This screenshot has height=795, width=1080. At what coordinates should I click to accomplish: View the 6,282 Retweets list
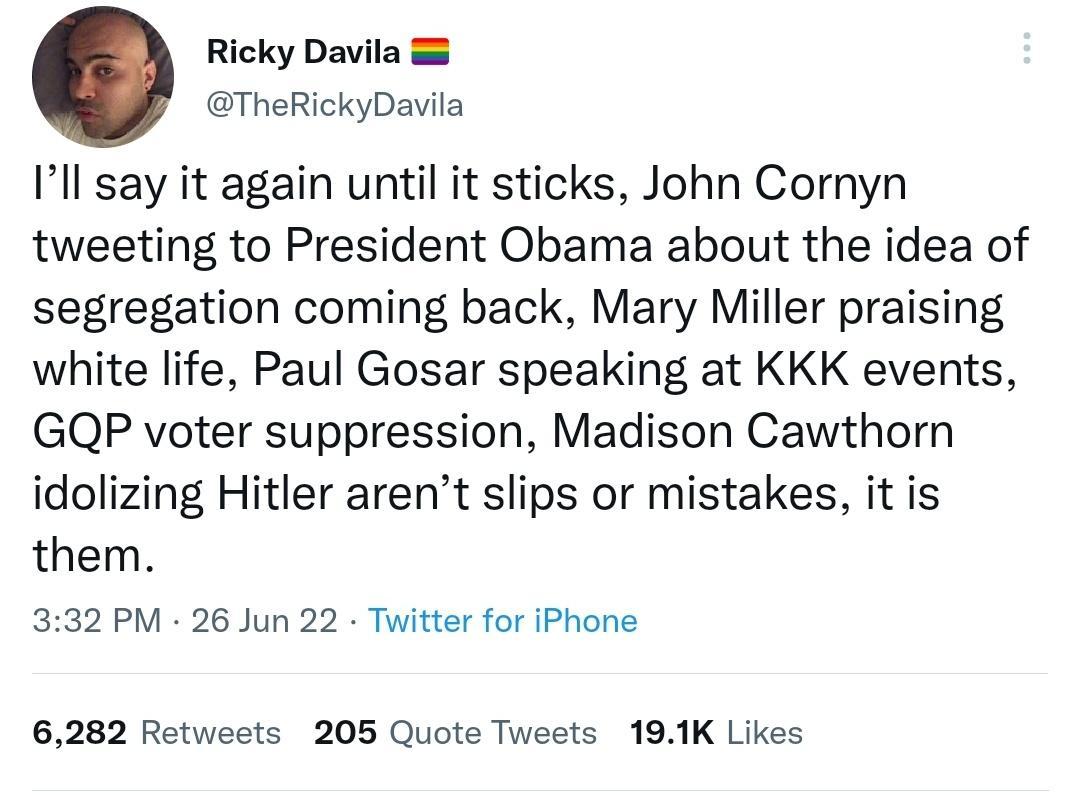pos(156,733)
